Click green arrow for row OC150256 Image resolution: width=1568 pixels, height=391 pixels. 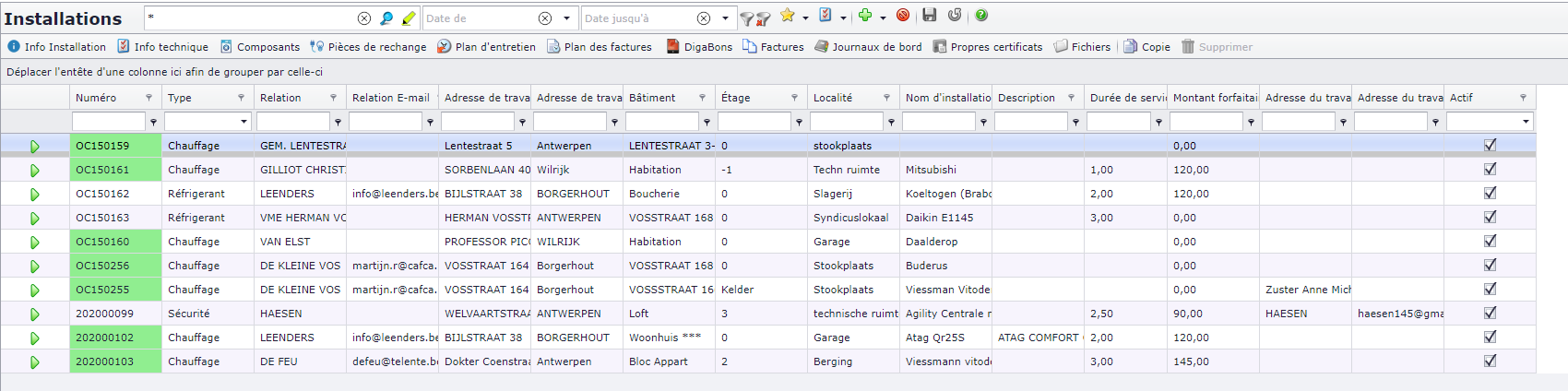(34, 267)
